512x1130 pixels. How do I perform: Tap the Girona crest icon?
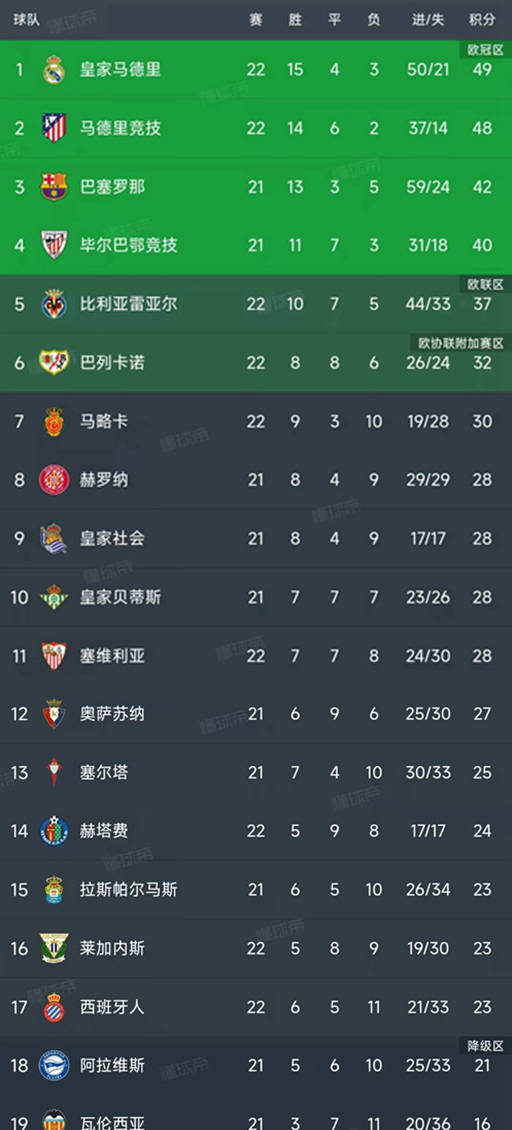pyautogui.click(x=53, y=480)
